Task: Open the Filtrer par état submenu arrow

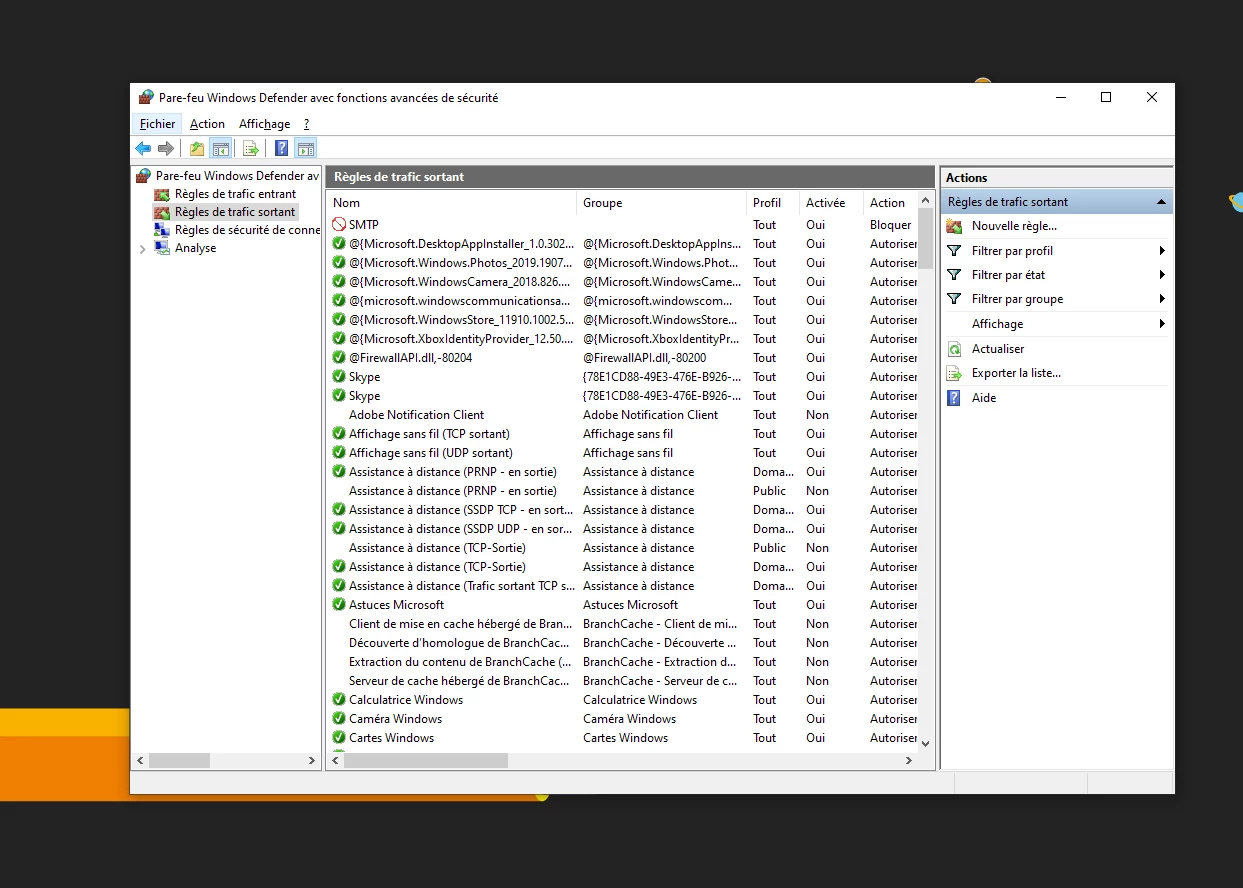Action: [x=1162, y=275]
